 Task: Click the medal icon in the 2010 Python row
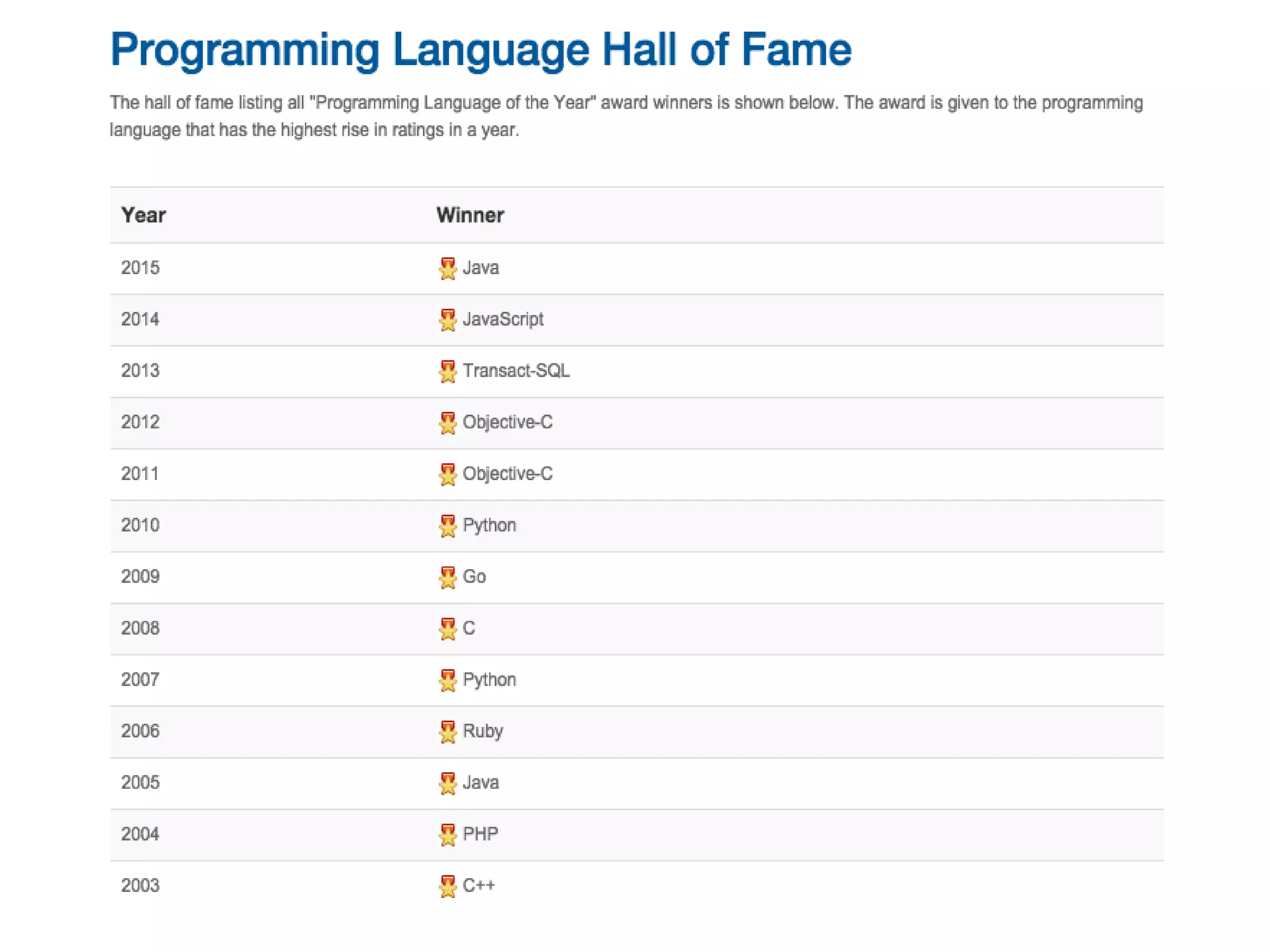pyautogui.click(x=447, y=525)
